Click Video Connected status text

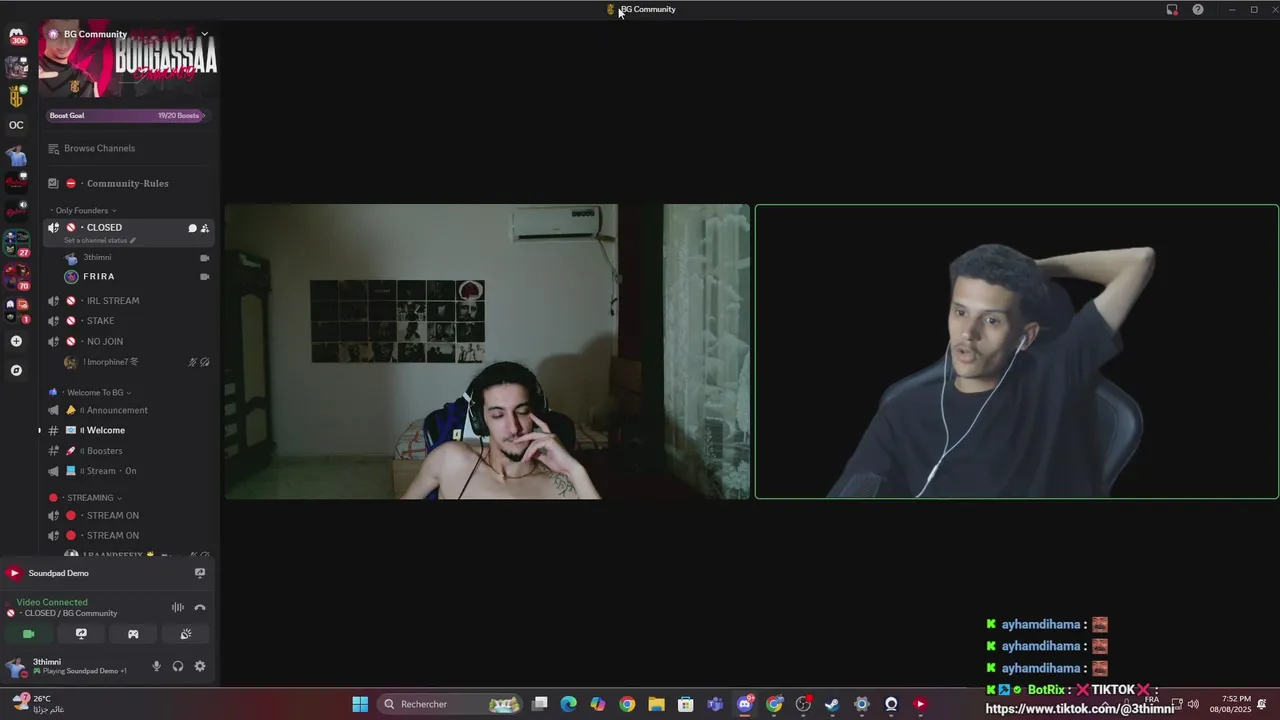(x=52, y=602)
